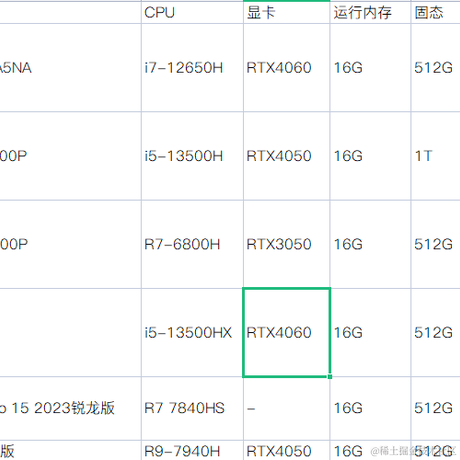This screenshot has height=460, width=460.
Task: Select the CPU header cell
Action: pos(192,12)
